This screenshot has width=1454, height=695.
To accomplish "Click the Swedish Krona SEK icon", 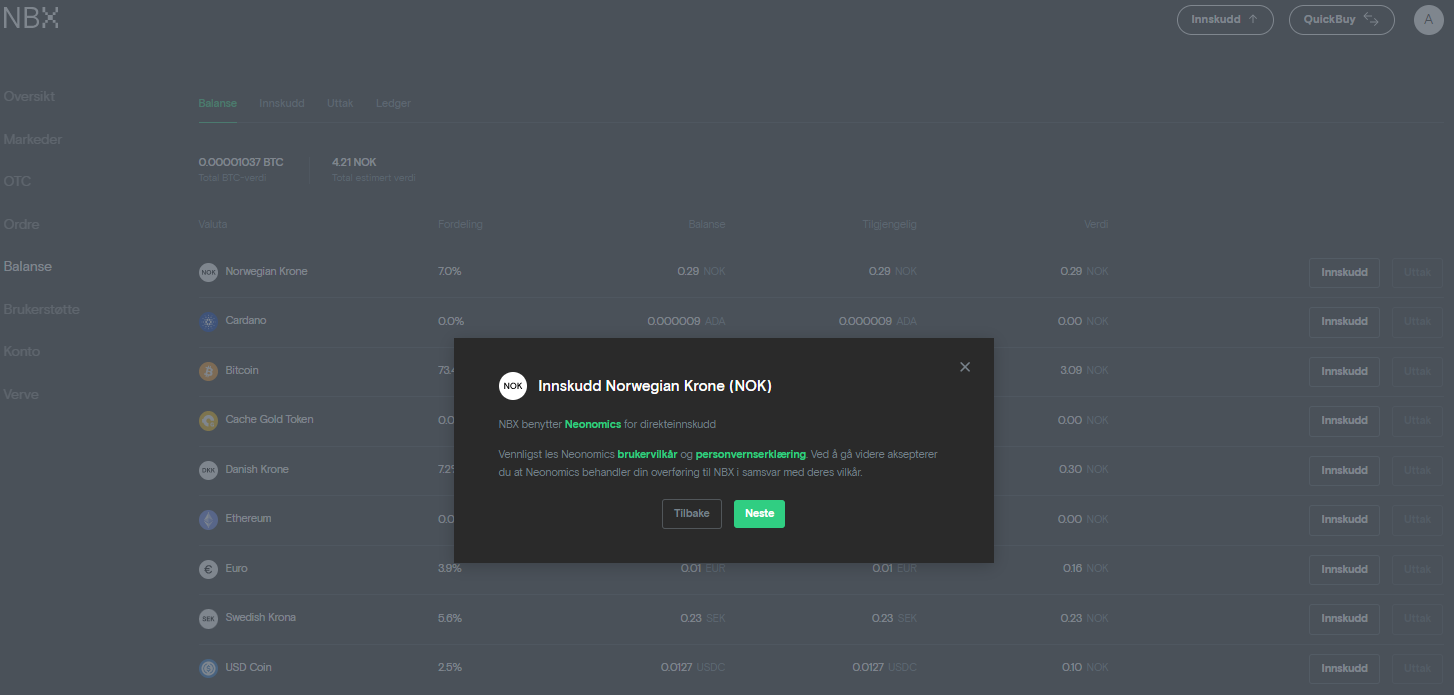I will [208, 618].
